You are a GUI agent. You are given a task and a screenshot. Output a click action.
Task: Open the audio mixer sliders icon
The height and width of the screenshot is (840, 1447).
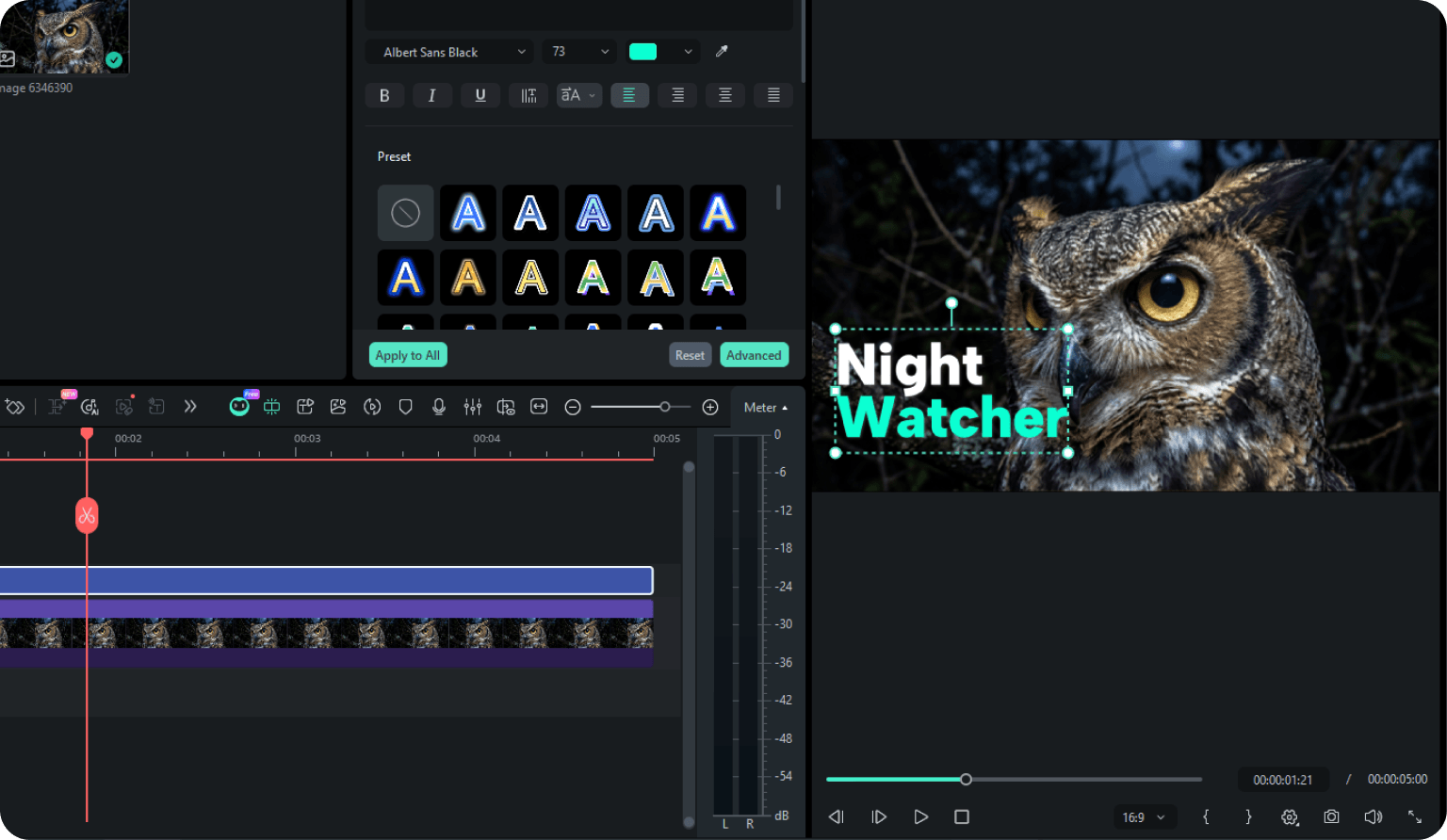coord(473,407)
